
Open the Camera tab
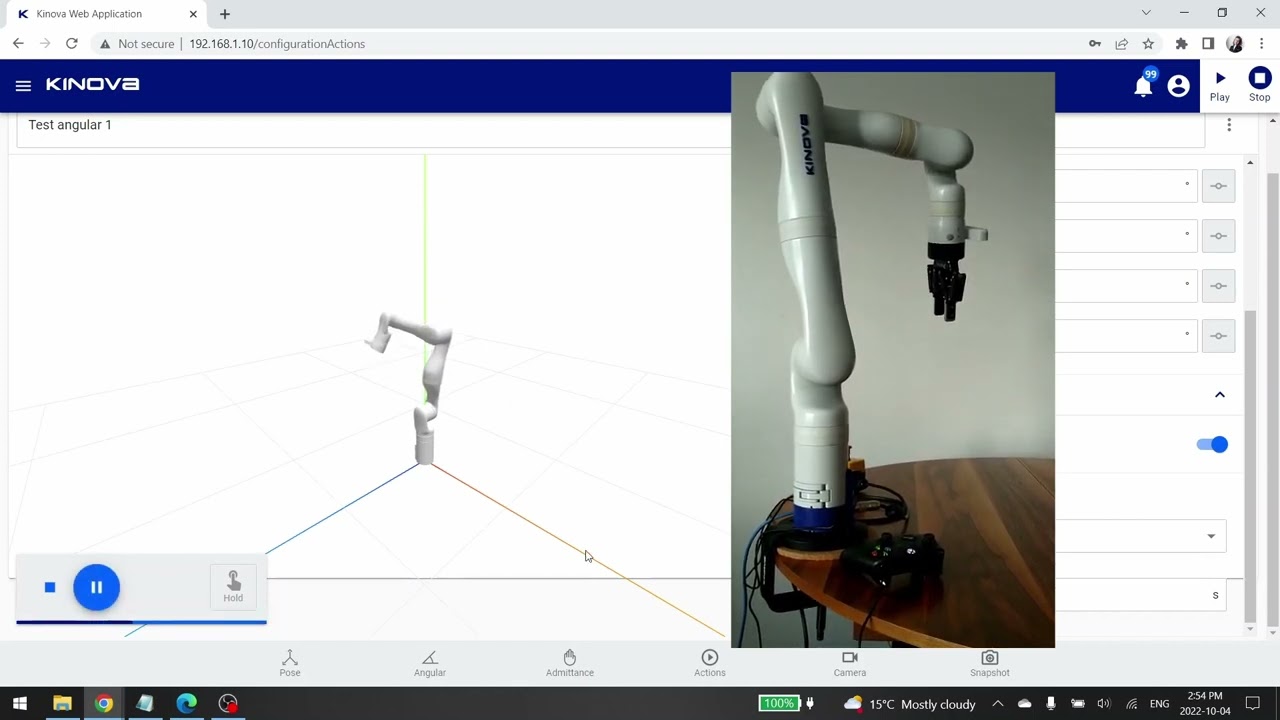pos(850,663)
